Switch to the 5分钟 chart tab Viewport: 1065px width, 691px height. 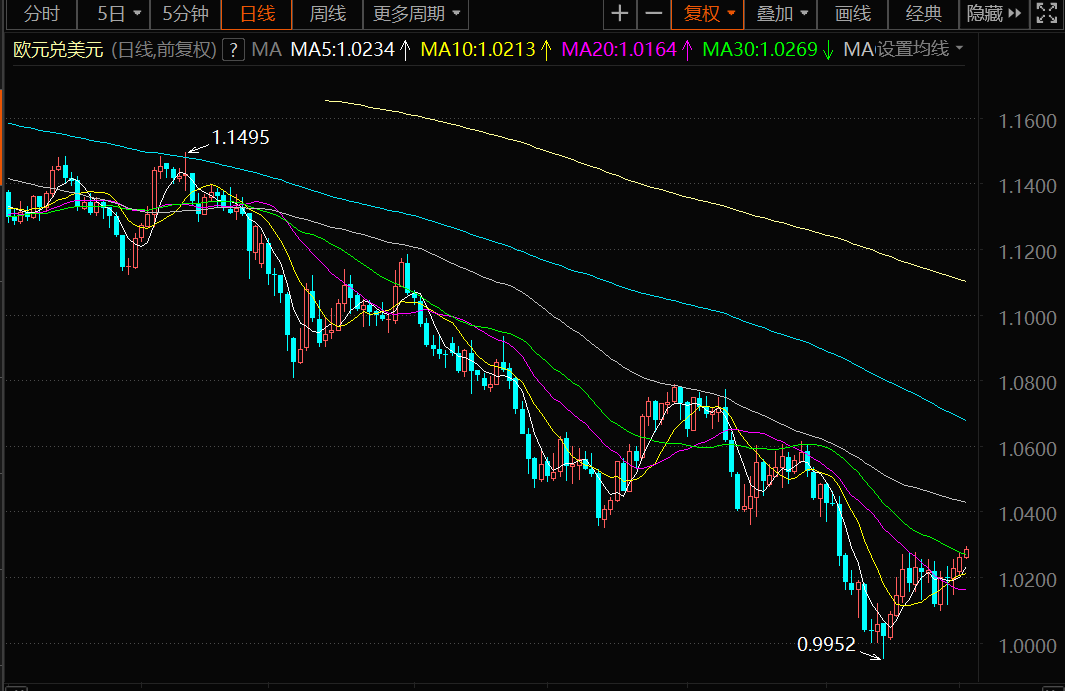185,14
